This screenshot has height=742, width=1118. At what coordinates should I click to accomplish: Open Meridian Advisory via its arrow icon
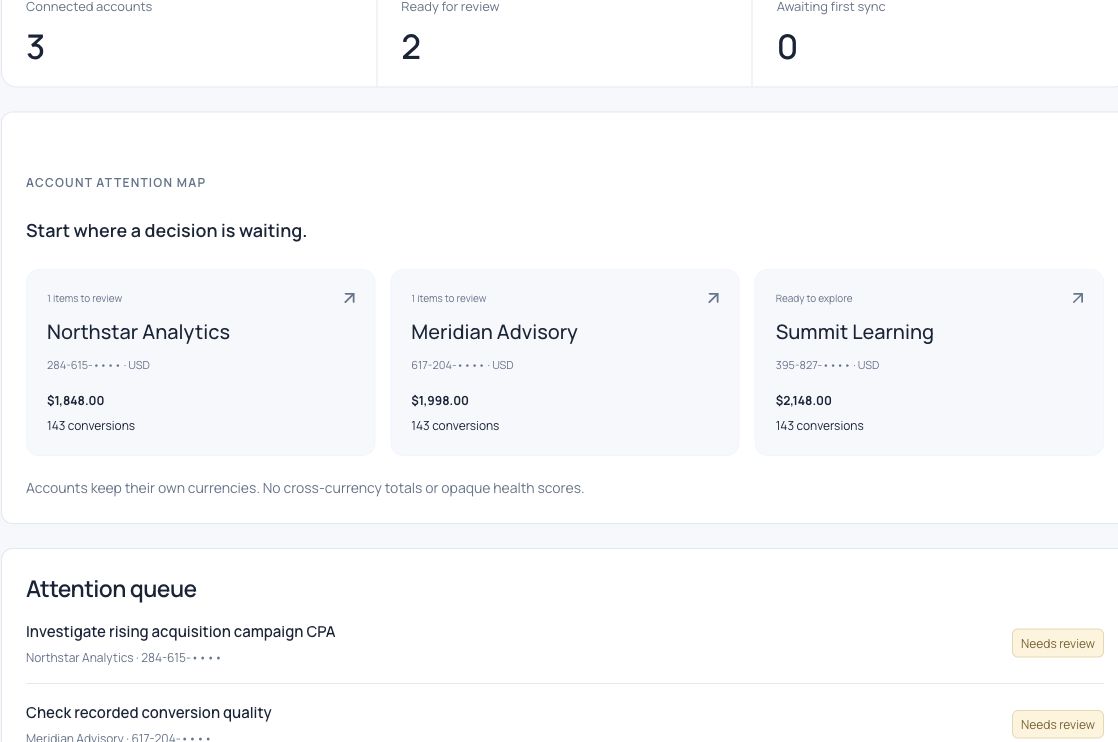tap(713, 298)
